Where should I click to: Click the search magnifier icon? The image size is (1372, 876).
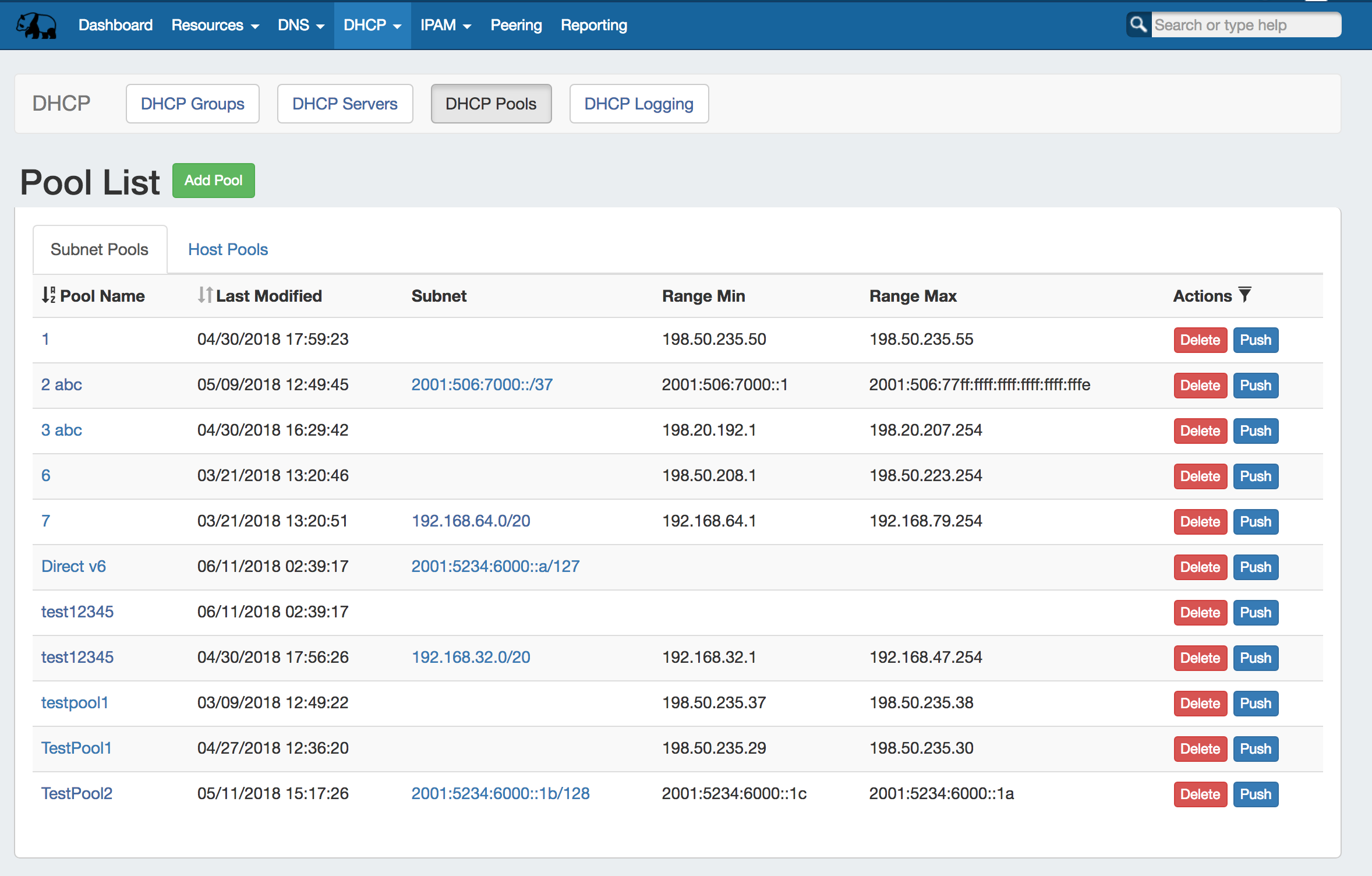click(x=1138, y=24)
